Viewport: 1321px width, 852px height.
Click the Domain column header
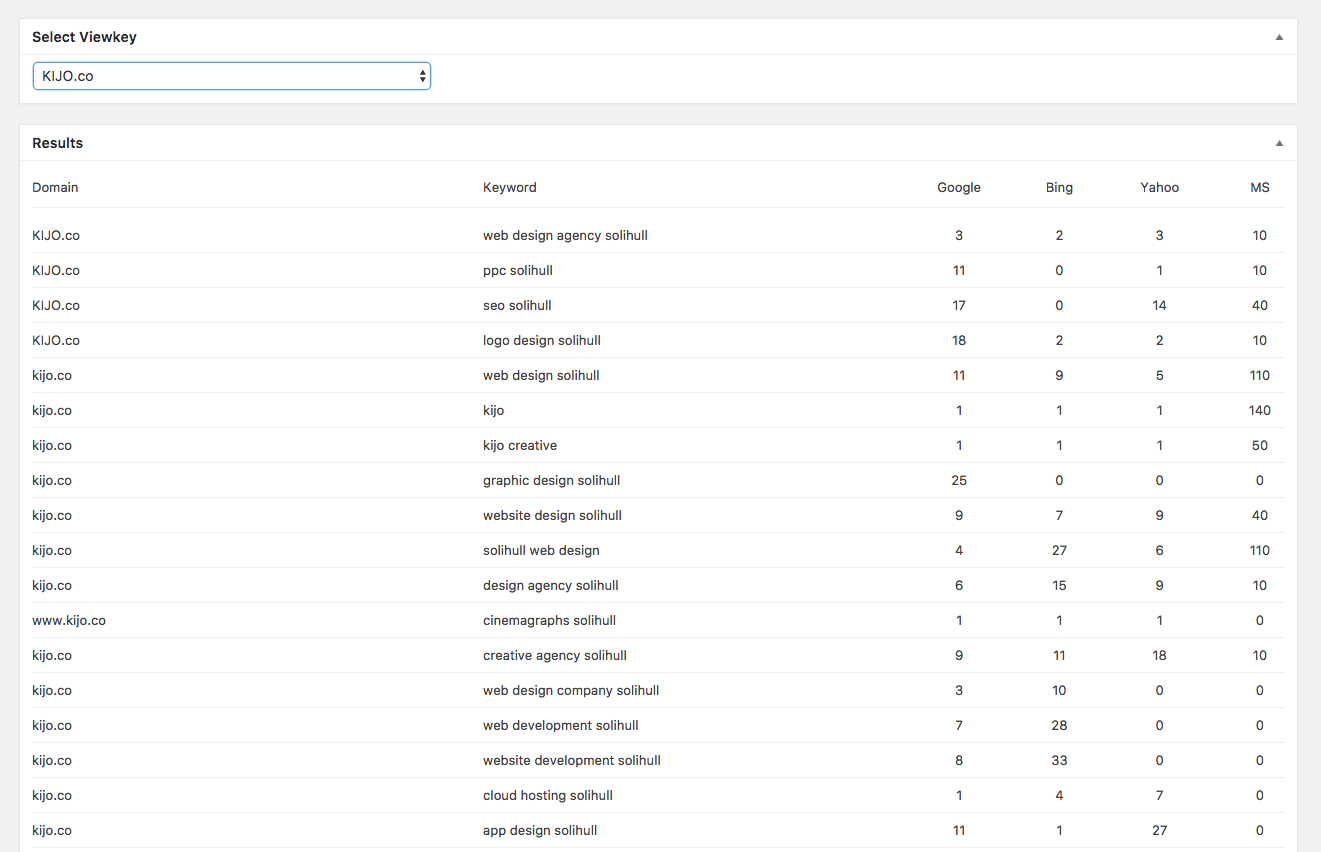click(x=55, y=187)
